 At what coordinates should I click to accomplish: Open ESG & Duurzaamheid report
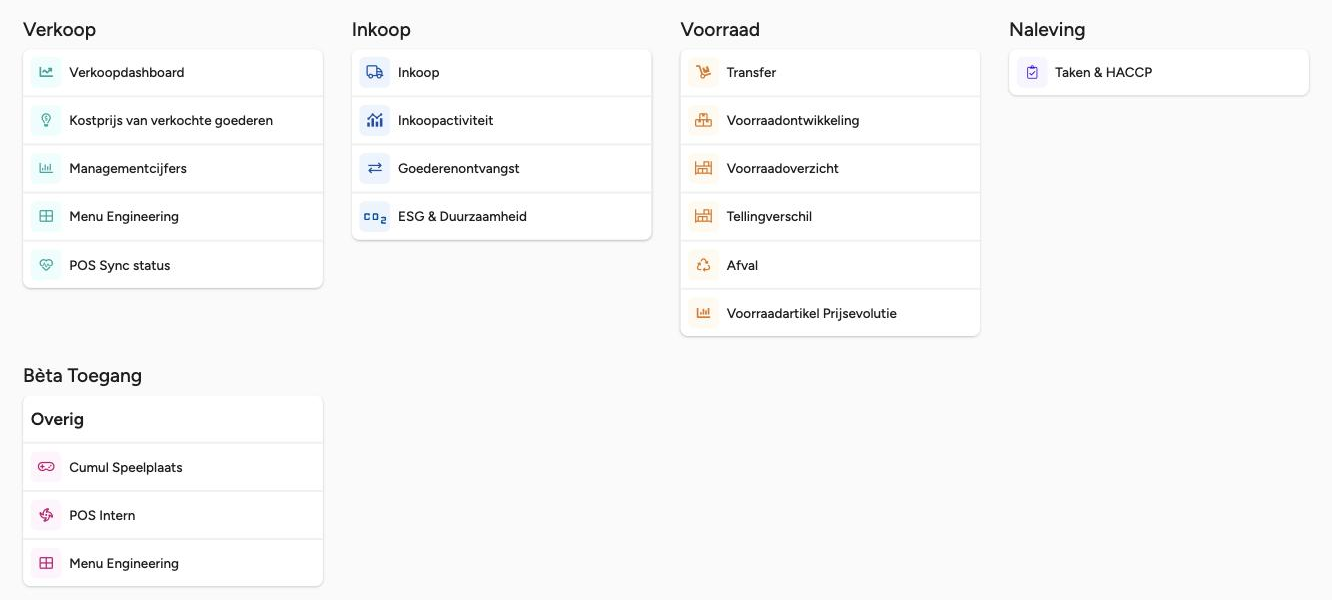pos(502,216)
